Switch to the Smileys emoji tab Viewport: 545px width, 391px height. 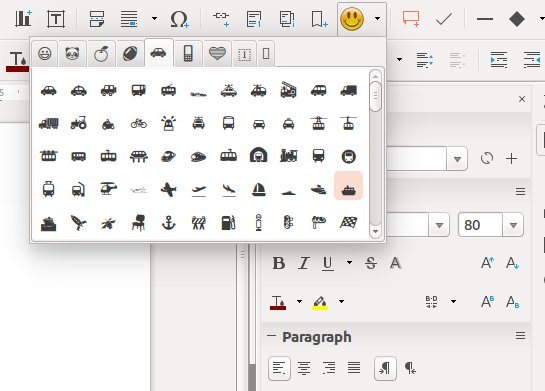[45, 54]
